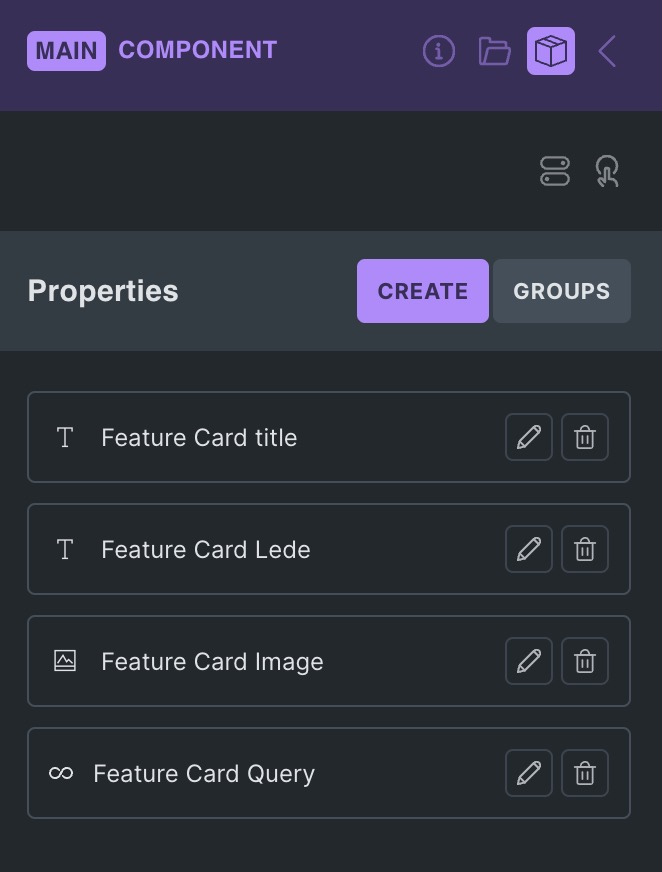Image resolution: width=662 pixels, height=872 pixels.
Task: Click the text type icon beside Feature Card title
Action: pos(64,437)
